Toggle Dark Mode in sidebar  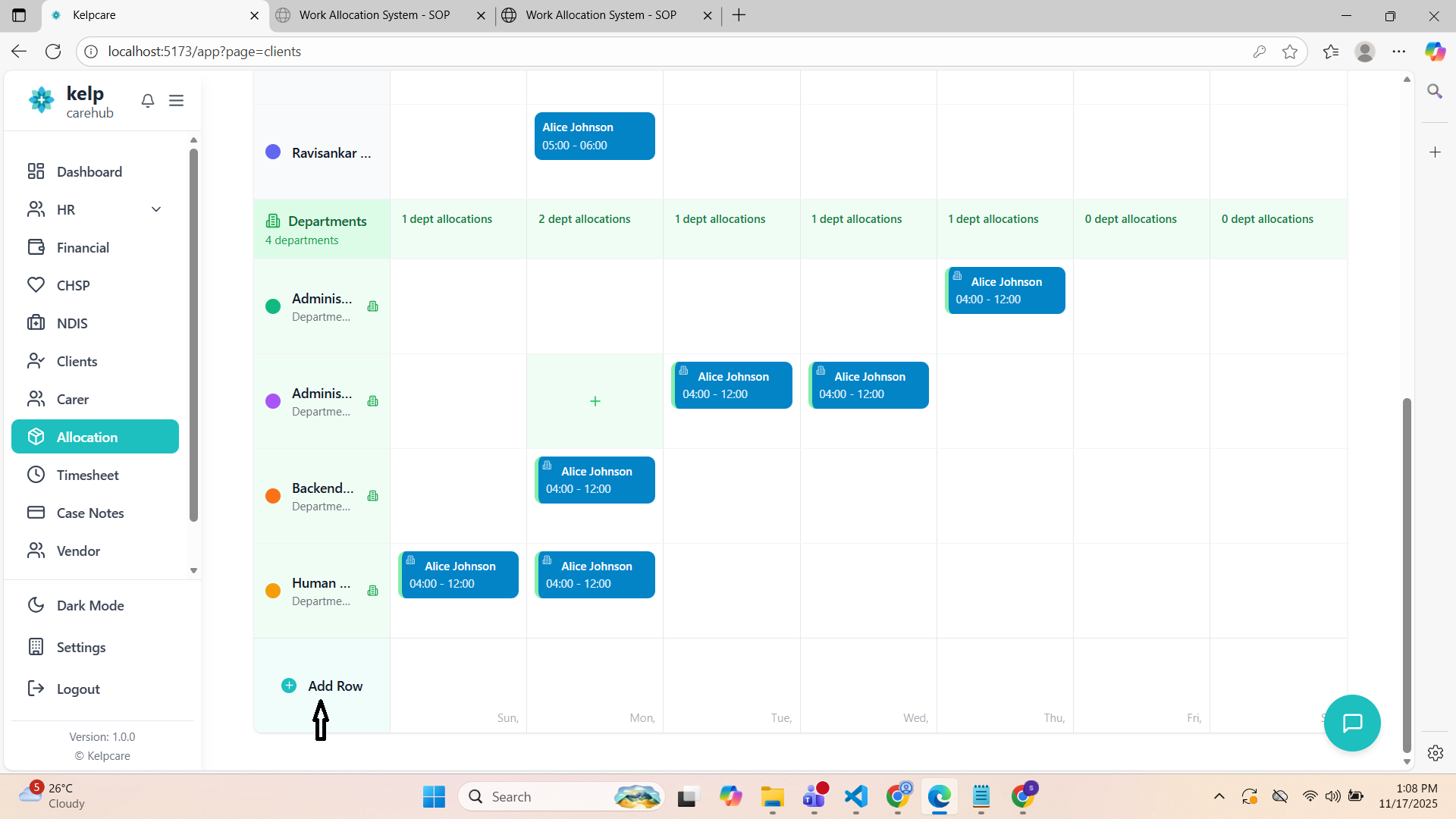coord(90,605)
